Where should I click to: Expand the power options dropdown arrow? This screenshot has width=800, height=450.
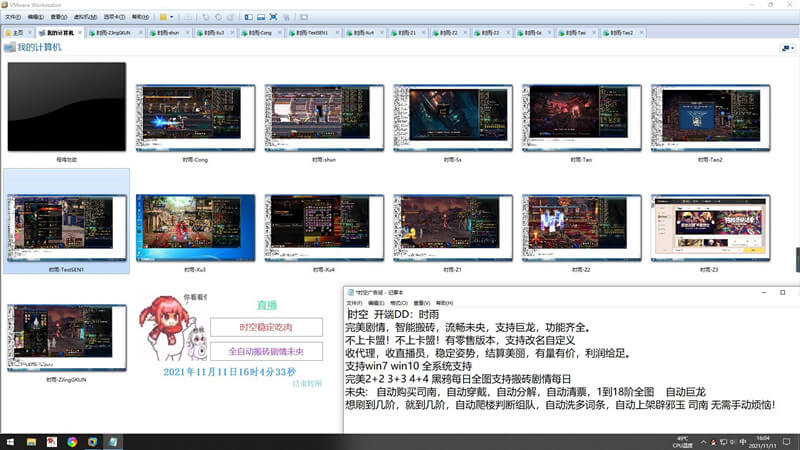pos(171,17)
